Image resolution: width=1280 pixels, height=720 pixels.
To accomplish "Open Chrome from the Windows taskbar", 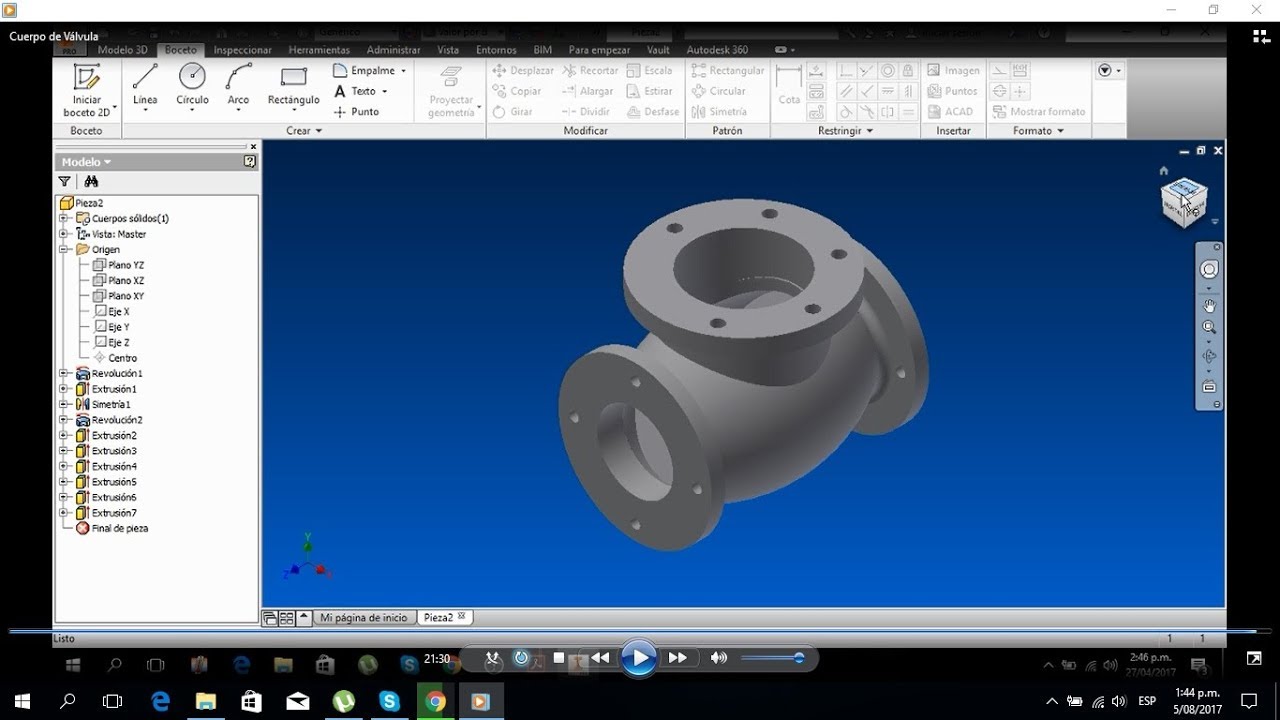I will [x=435, y=701].
